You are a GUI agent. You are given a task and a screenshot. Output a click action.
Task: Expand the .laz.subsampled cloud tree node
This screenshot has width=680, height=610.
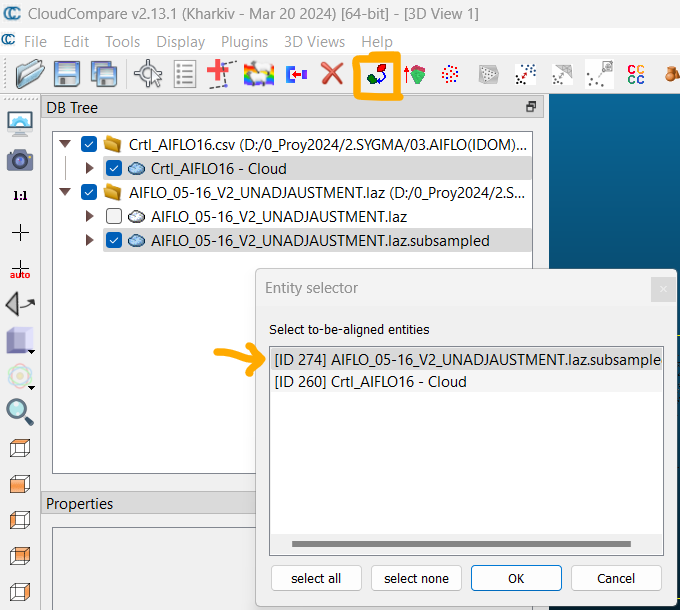tap(90, 240)
